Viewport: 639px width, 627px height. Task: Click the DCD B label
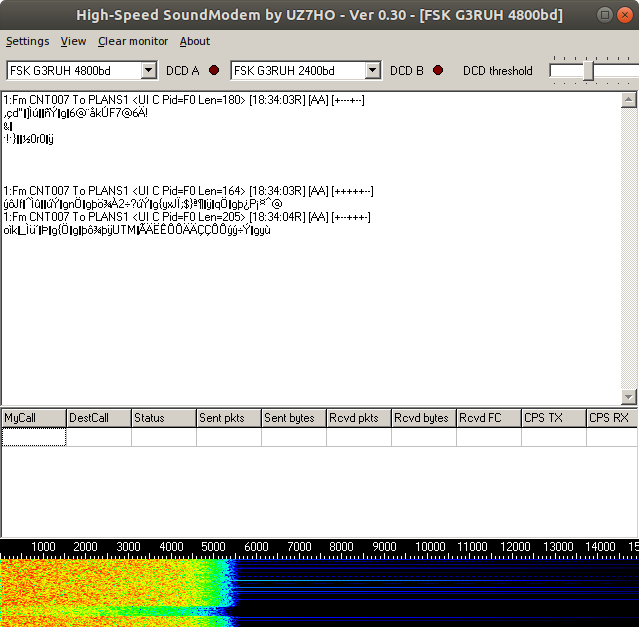(407, 71)
